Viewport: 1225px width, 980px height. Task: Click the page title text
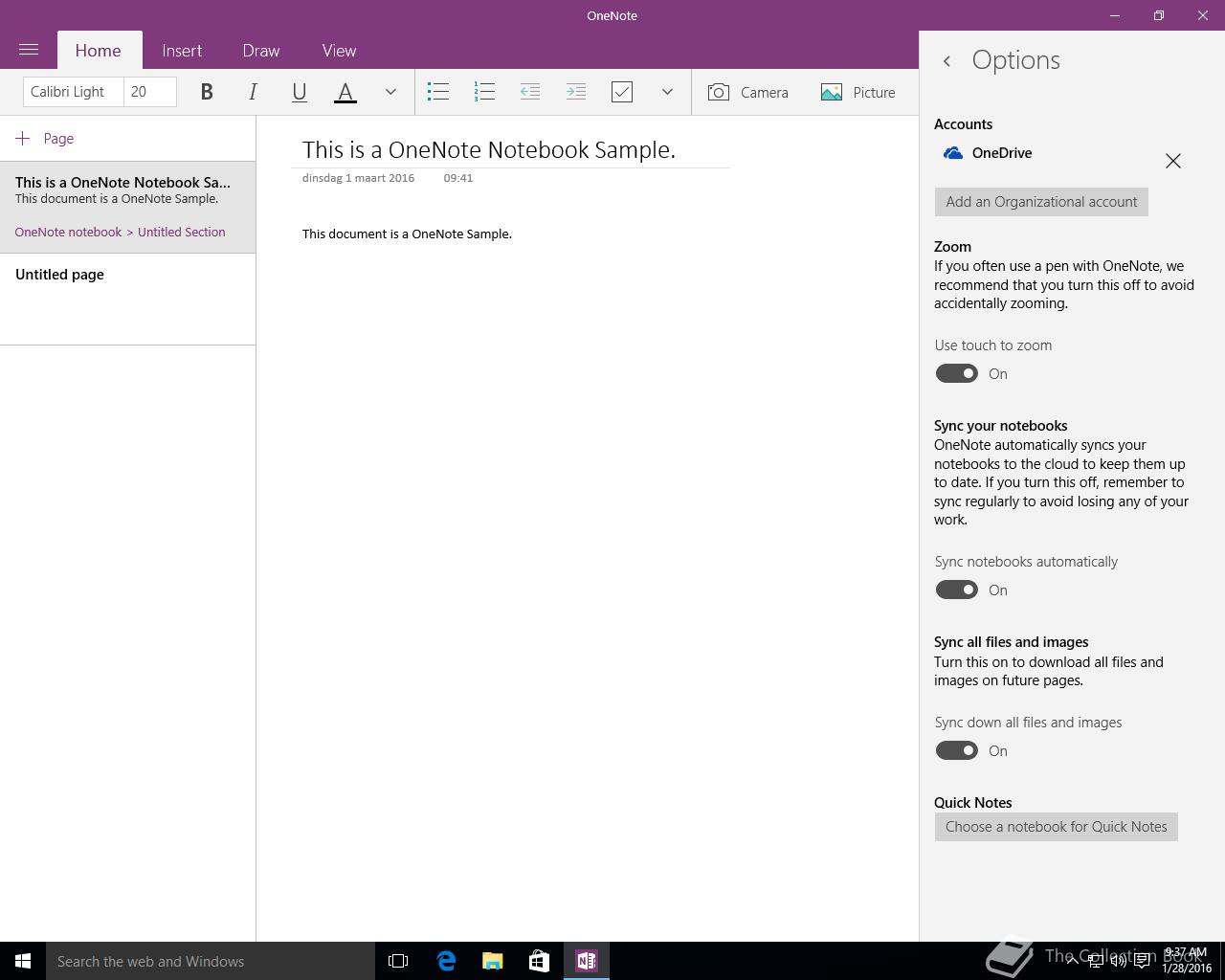489,149
